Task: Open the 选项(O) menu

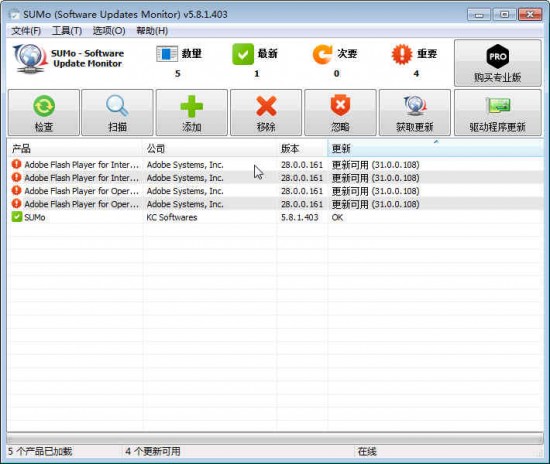Action: [x=109, y=31]
